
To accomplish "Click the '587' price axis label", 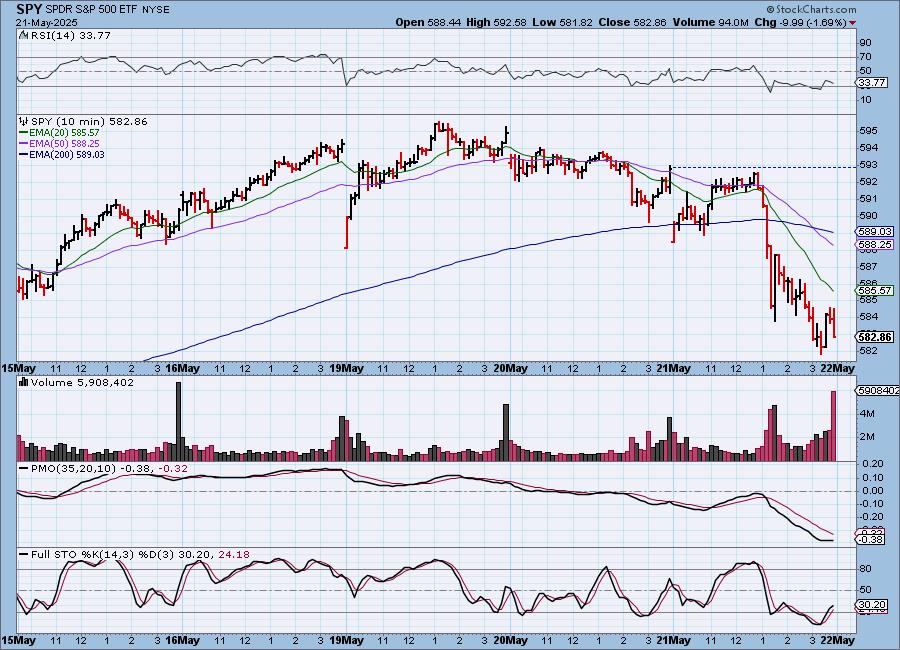I will [x=868, y=266].
